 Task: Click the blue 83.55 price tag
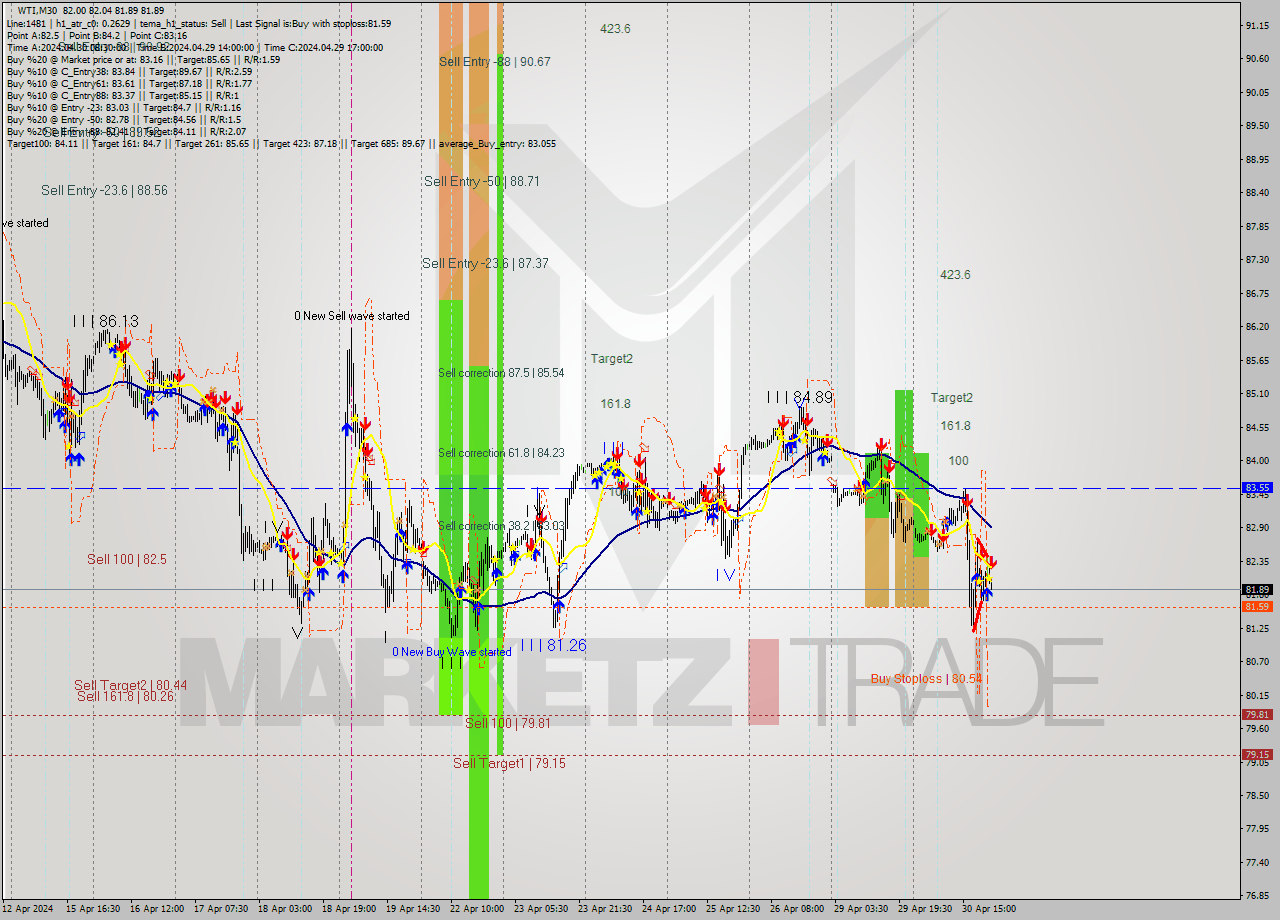pos(1257,488)
